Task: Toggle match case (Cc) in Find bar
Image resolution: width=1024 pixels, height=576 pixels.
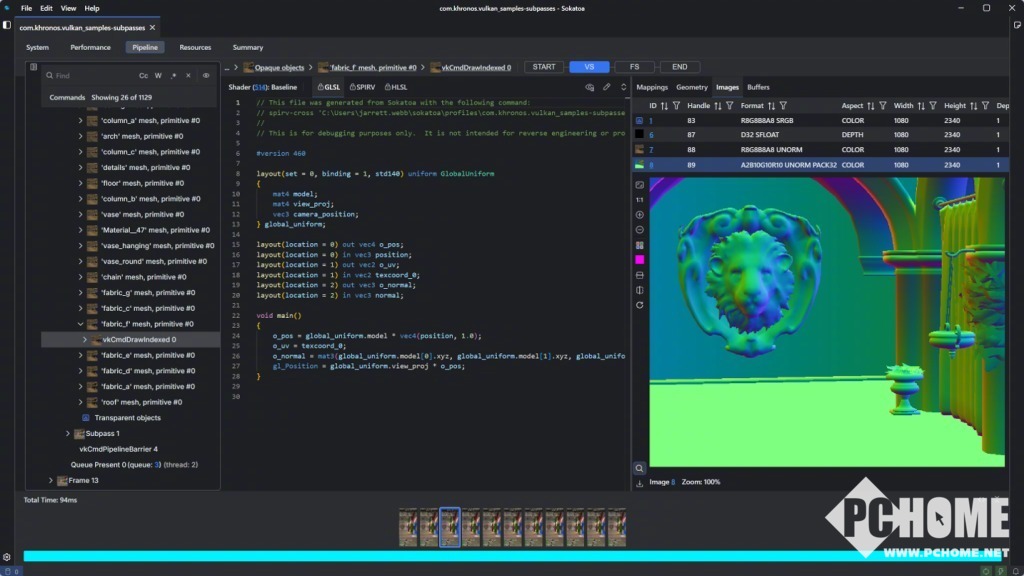Action: point(143,76)
